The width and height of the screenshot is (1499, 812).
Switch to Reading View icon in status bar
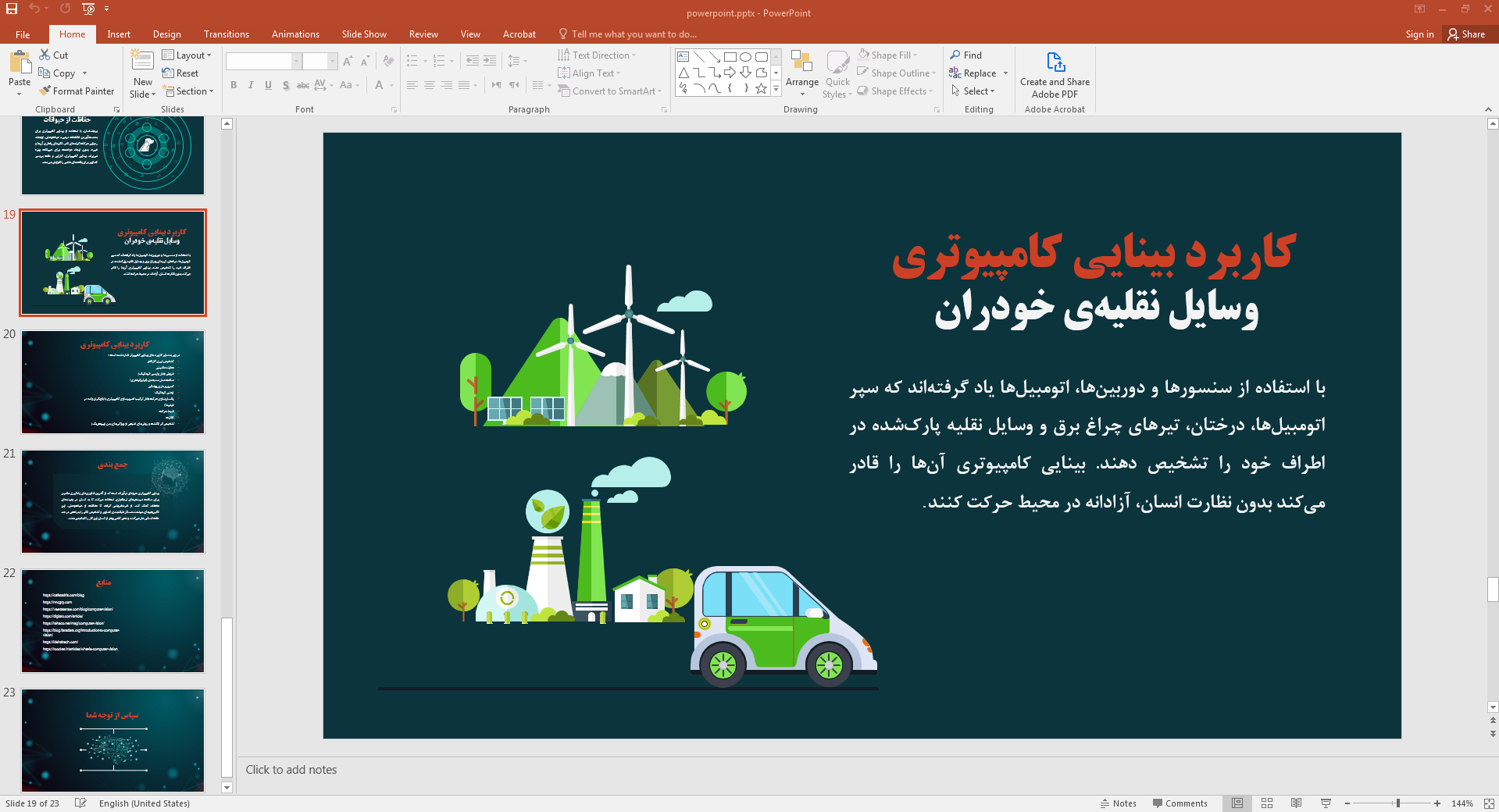click(x=1297, y=803)
